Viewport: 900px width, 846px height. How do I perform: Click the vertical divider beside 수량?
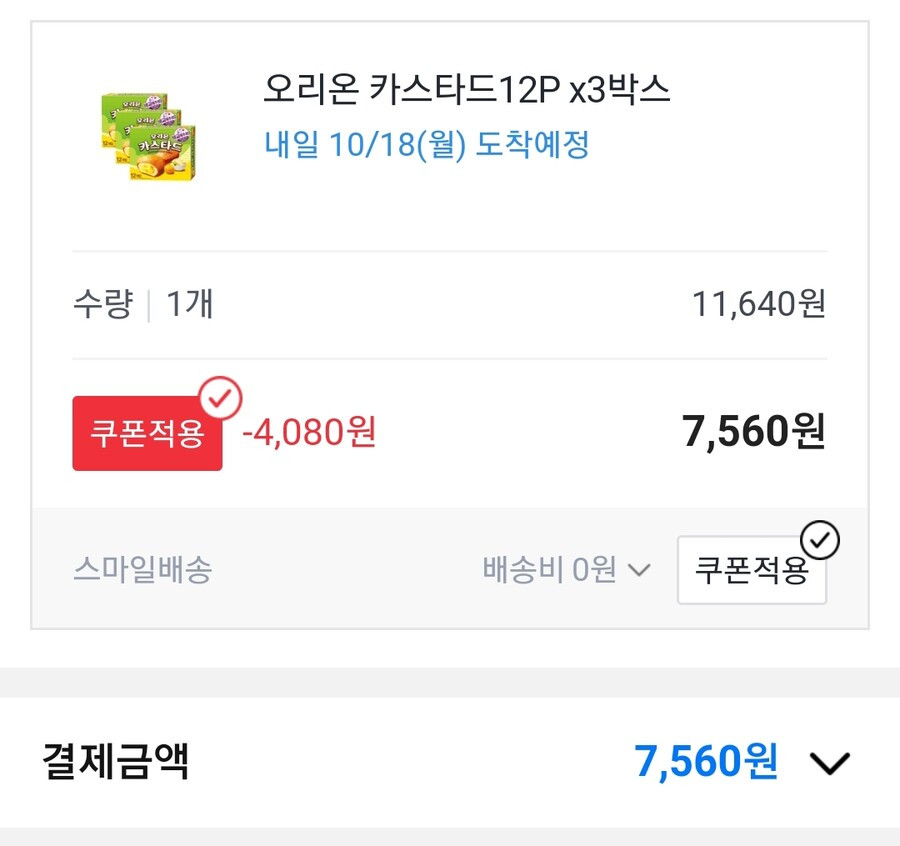point(149,306)
